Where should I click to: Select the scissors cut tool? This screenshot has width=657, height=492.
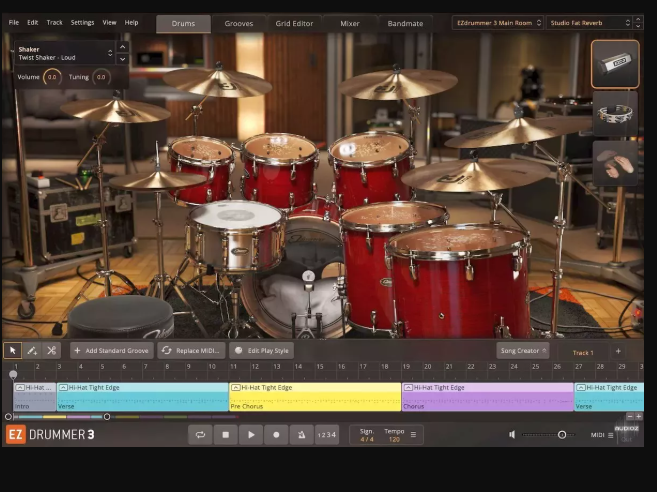pos(52,350)
